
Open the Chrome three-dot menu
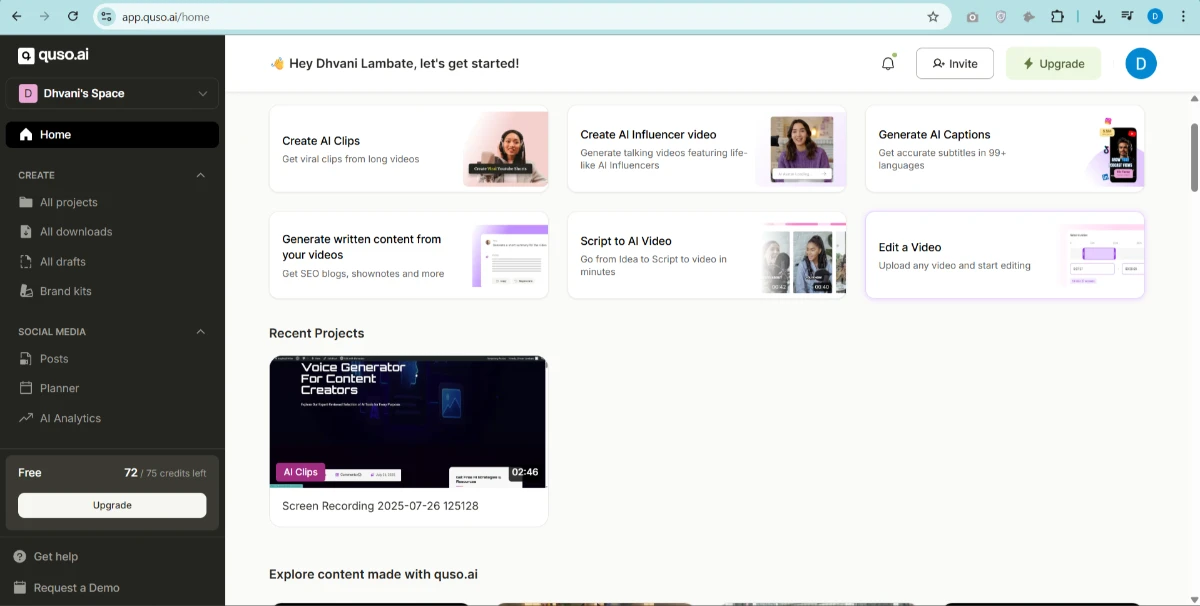(x=1183, y=16)
